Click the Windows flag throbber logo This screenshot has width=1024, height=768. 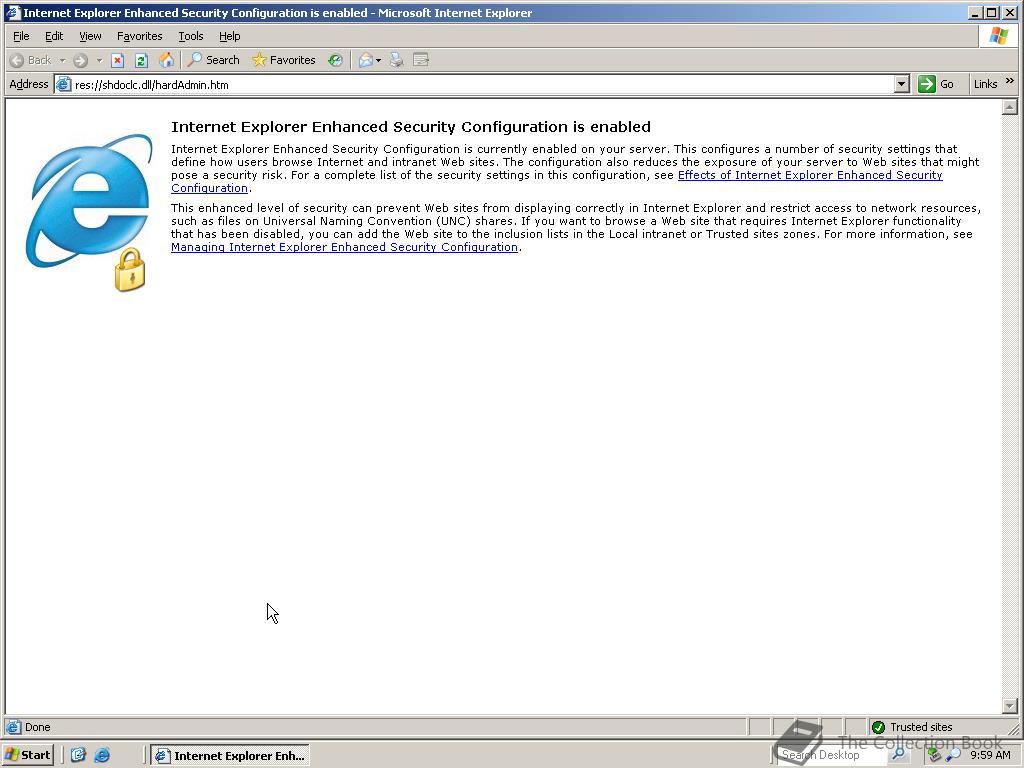[x=999, y=36]
